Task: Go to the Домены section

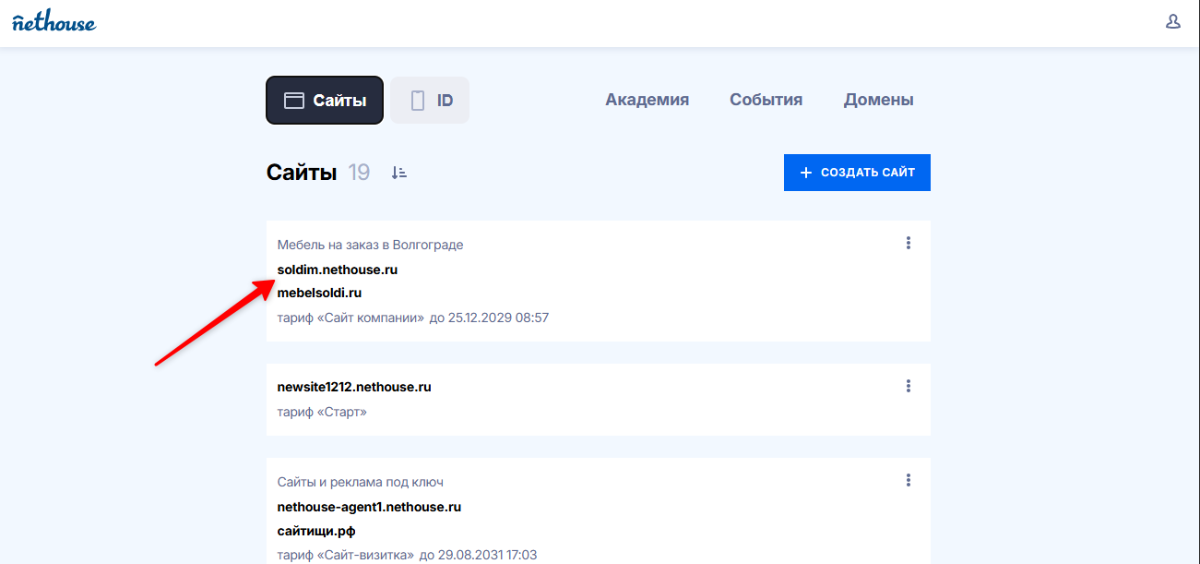Action: click(x=879, y=100)
